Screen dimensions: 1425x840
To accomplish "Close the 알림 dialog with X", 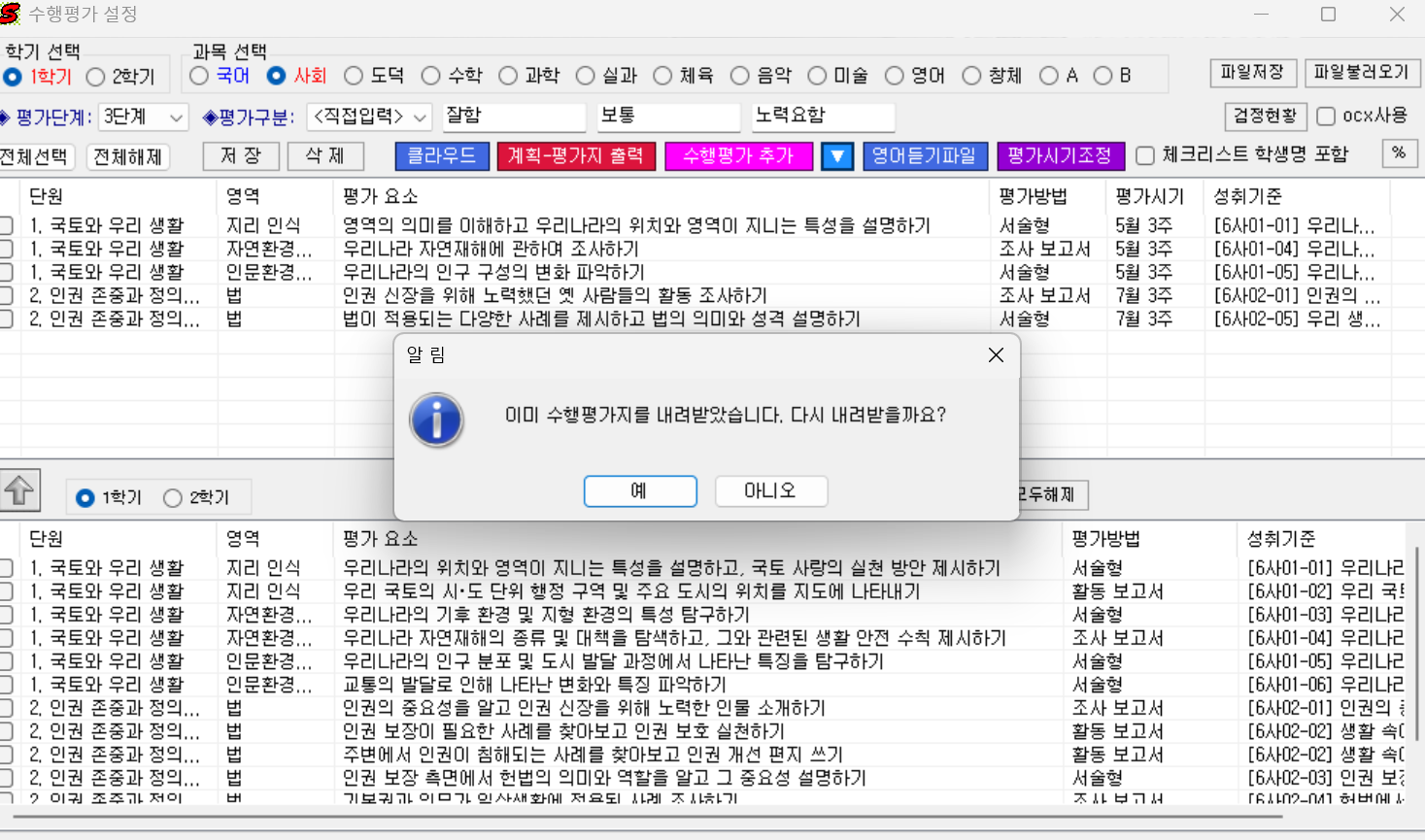I will 996,355.
